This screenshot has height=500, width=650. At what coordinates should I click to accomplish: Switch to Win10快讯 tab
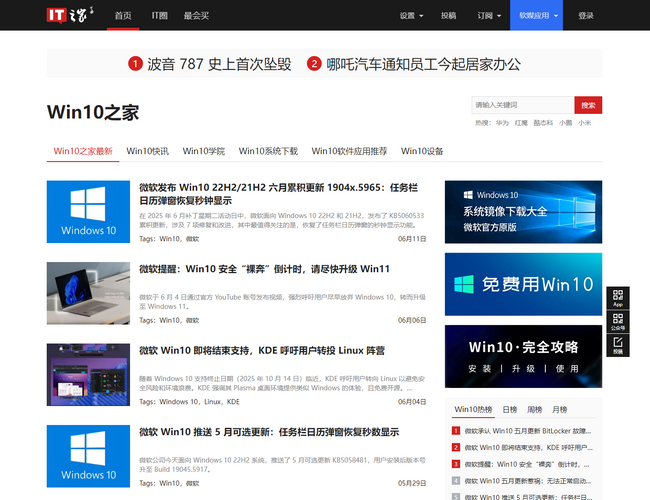148,151
